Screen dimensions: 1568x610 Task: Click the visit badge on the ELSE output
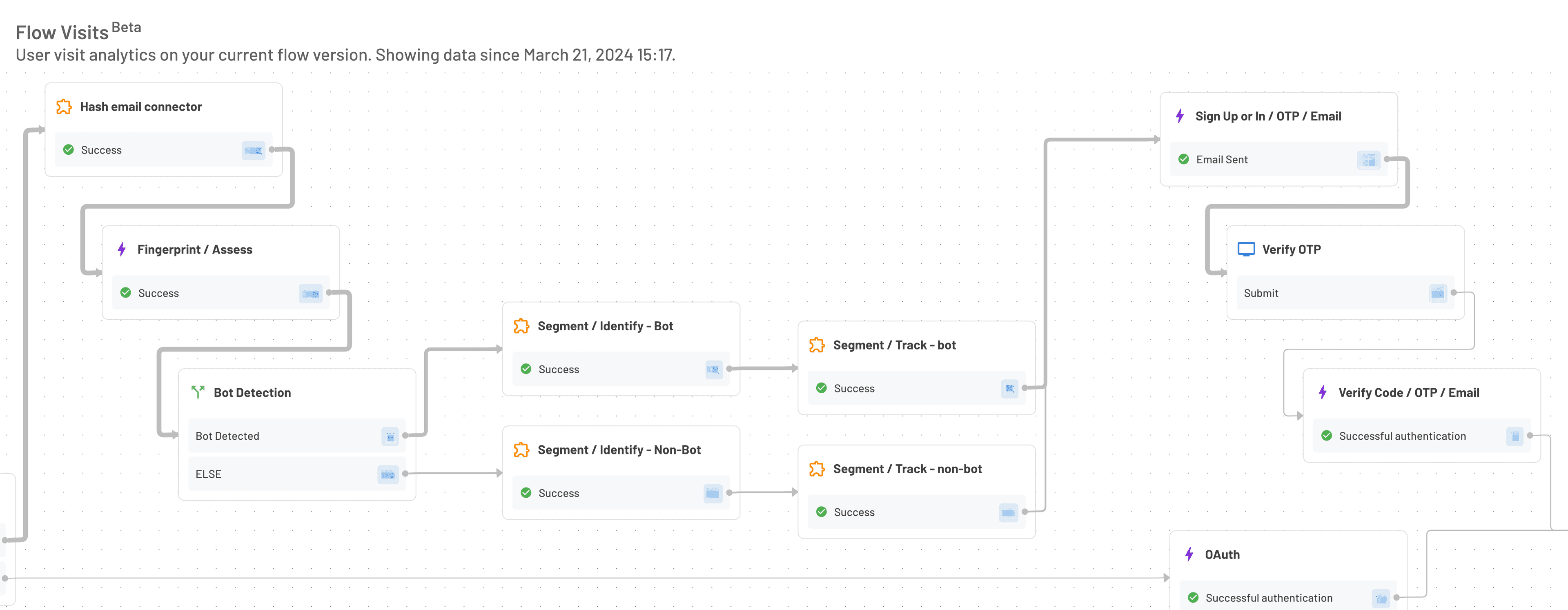[388, 474]
